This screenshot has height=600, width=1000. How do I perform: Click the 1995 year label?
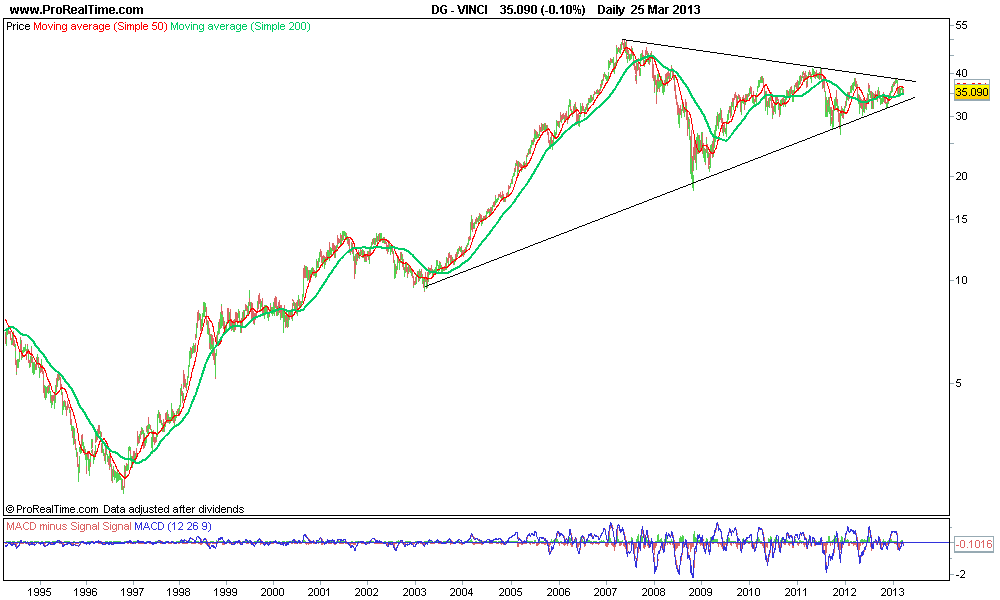click(x=40, y=591)
